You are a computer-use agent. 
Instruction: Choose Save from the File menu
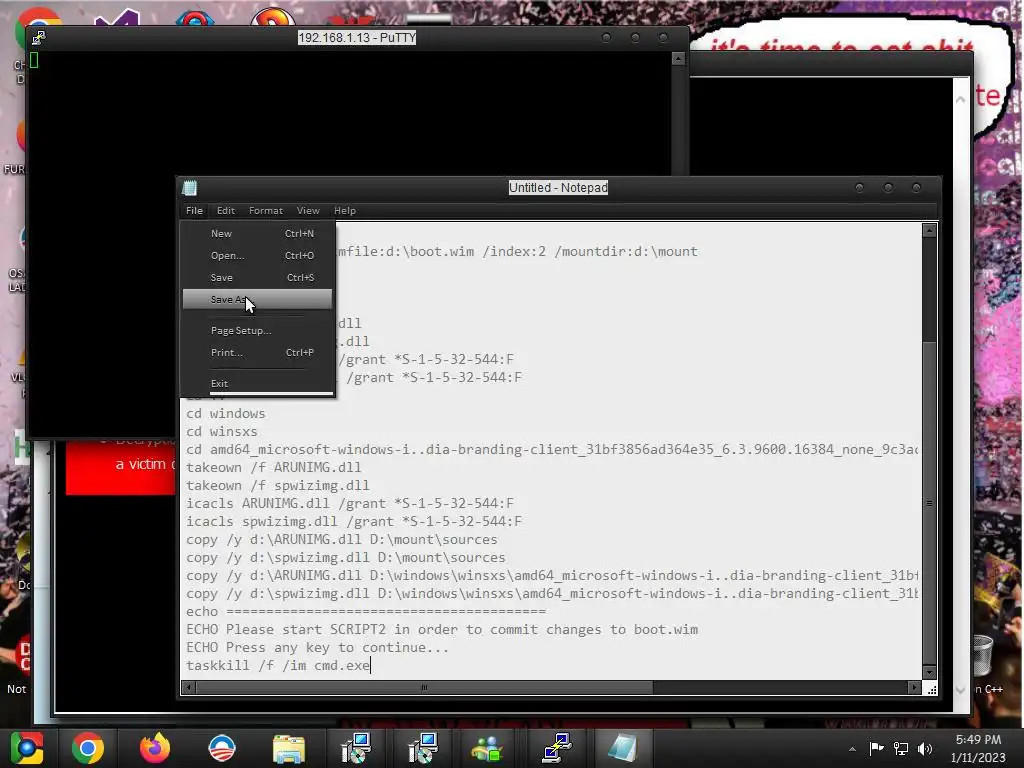click(257, 278)
